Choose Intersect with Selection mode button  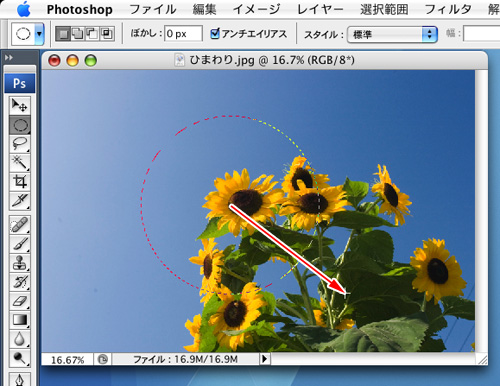[x=107, y=34]
